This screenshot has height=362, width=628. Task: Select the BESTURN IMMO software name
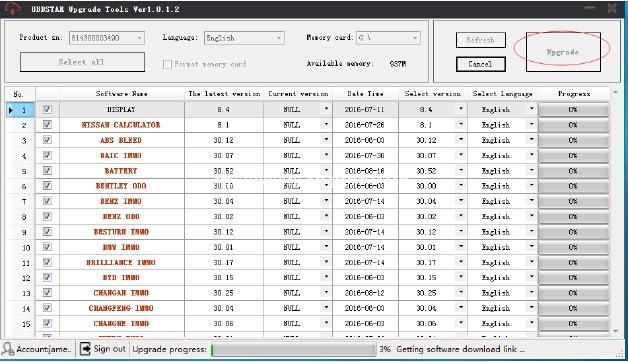tap(121, 232)
